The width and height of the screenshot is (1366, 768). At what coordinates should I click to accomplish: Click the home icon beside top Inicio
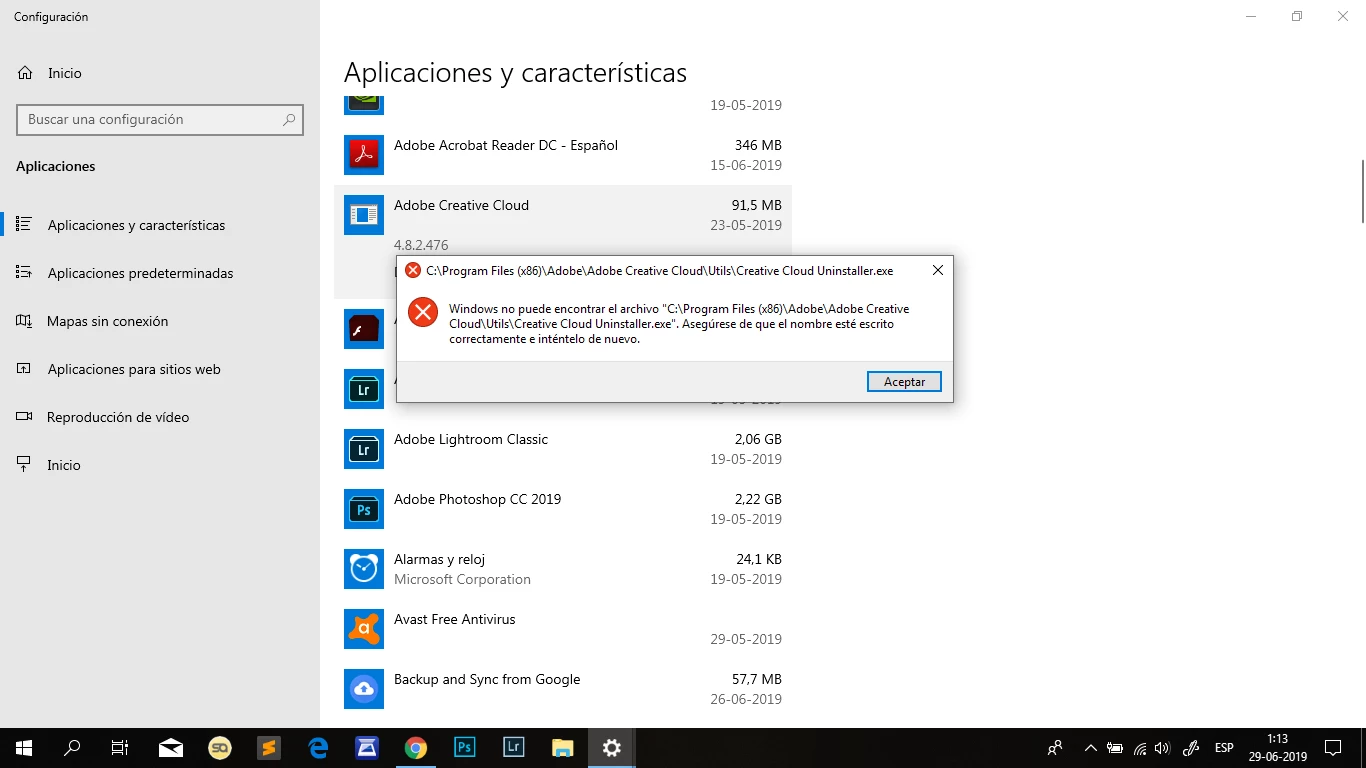click(25, 73)
